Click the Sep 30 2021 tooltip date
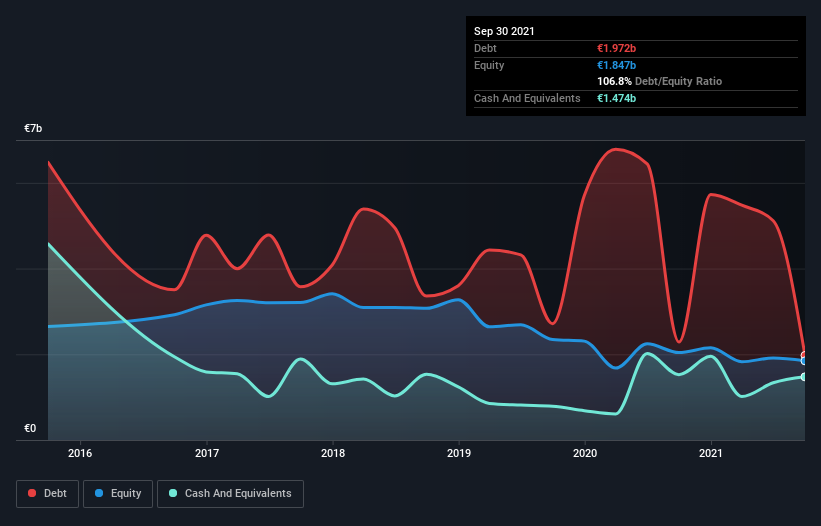 tap(504, 31)
